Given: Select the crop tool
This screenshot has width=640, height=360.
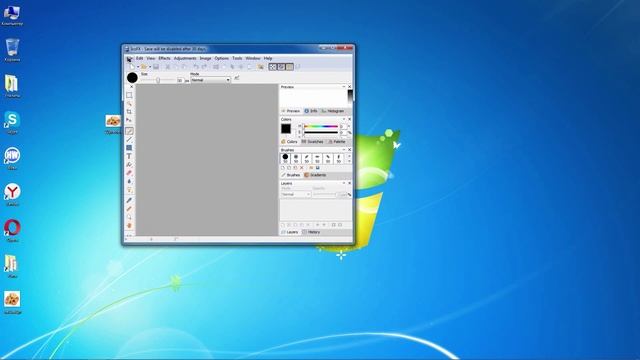Looking at the screenshot, I should click(x=129, y=111).
